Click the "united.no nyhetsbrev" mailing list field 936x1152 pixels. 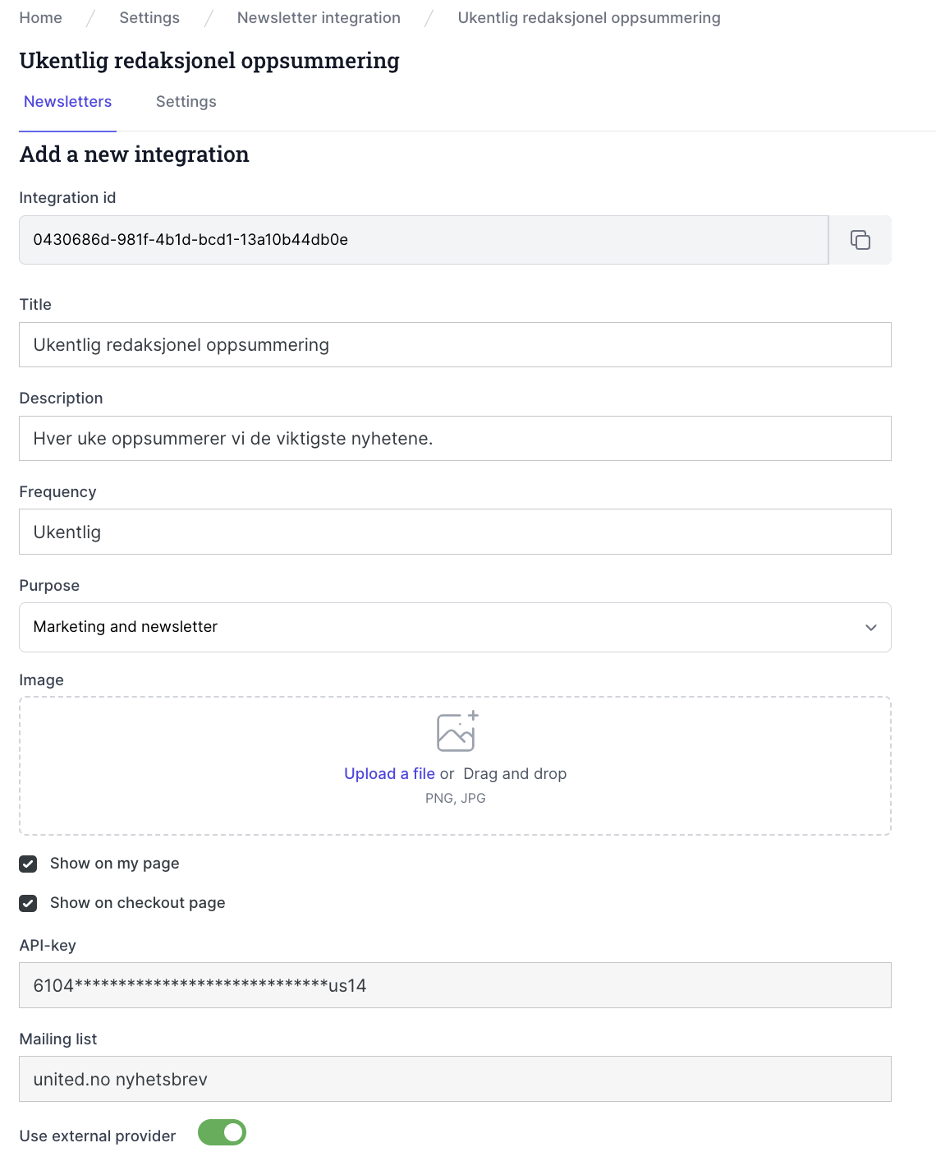[x=455, y=1079]
